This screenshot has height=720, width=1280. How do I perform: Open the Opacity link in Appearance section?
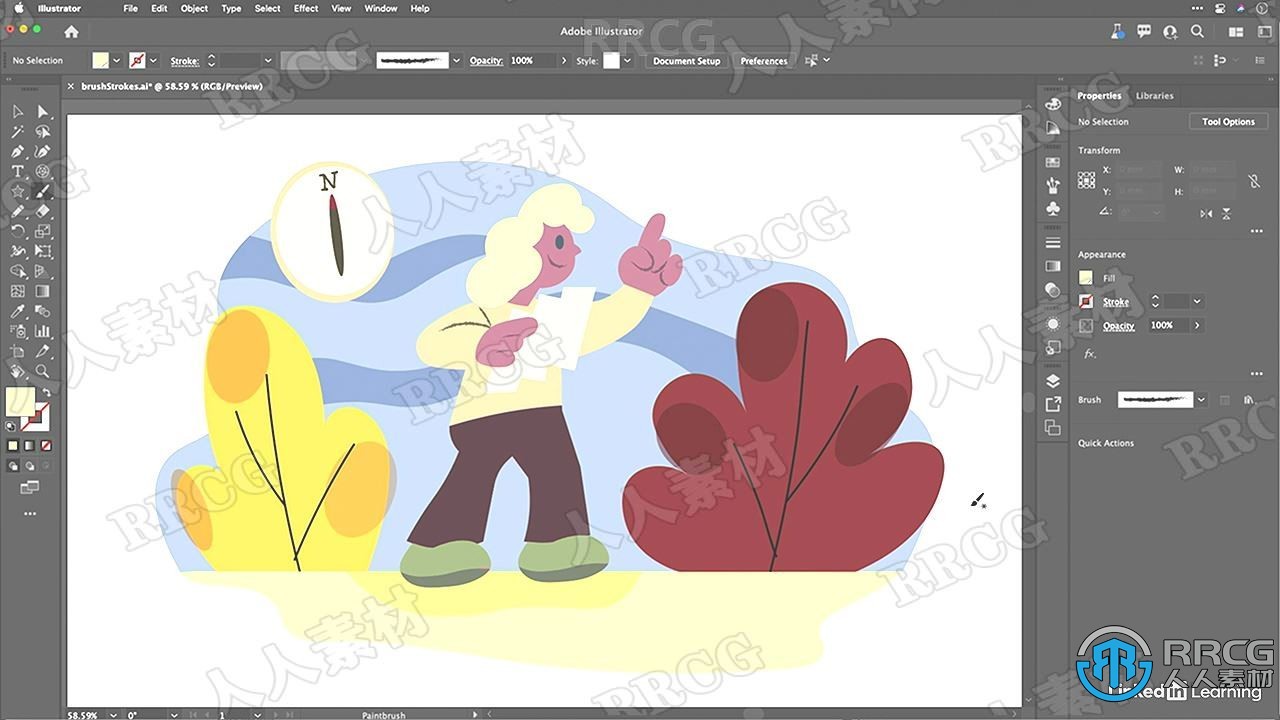pos(1118,326)
